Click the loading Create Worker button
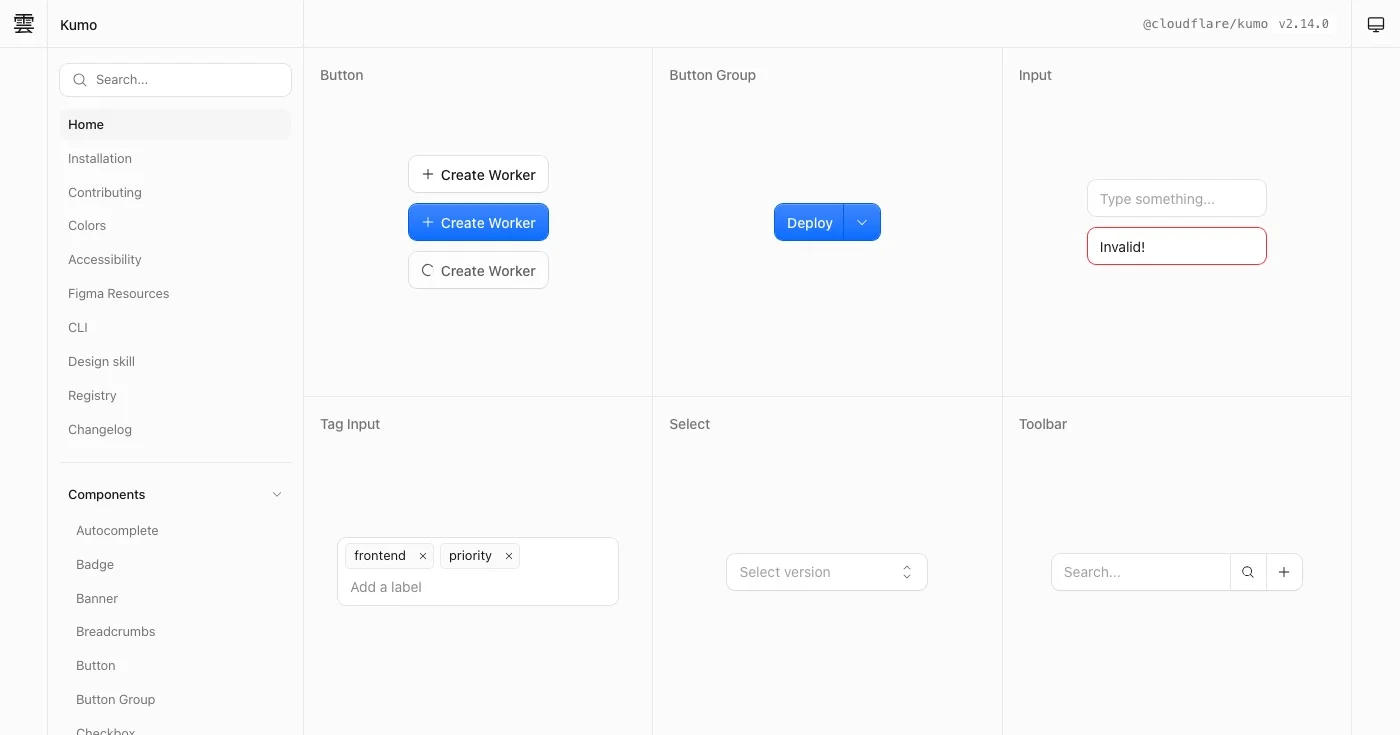The height and width of the screenshot is (735, 1400). click(478, 270)
